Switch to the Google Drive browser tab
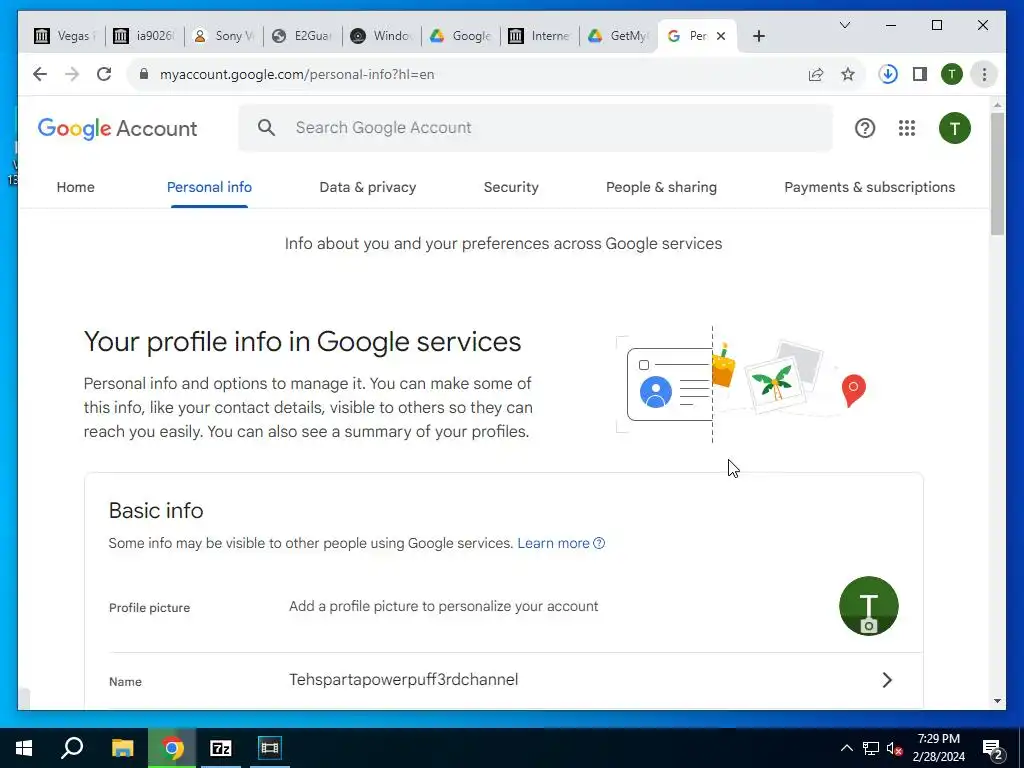The width and height of the screenshot is (1024, 768). coord(461,36)
